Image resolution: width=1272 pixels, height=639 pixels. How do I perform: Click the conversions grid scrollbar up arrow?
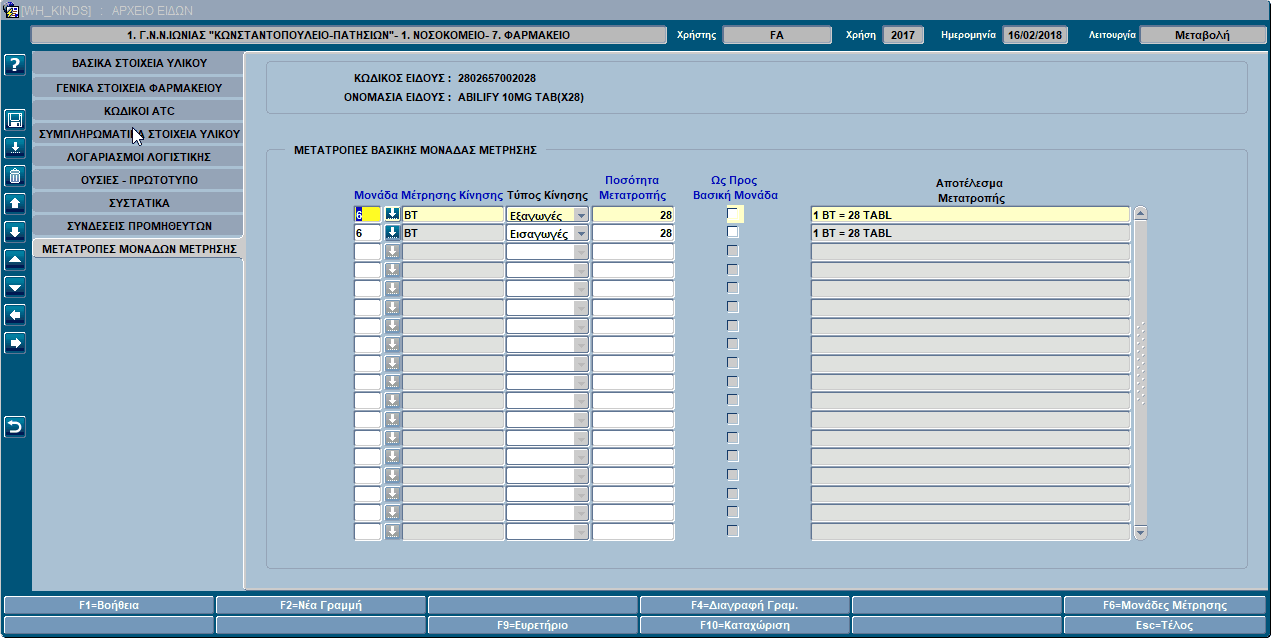[x=1140, y=213]
